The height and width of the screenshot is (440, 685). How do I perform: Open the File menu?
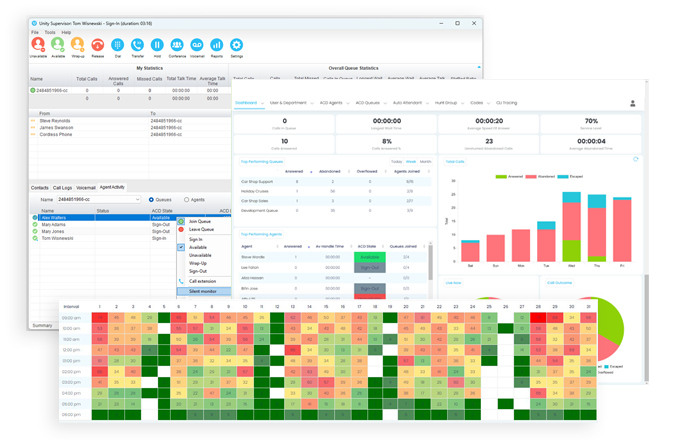pos(35,32)
